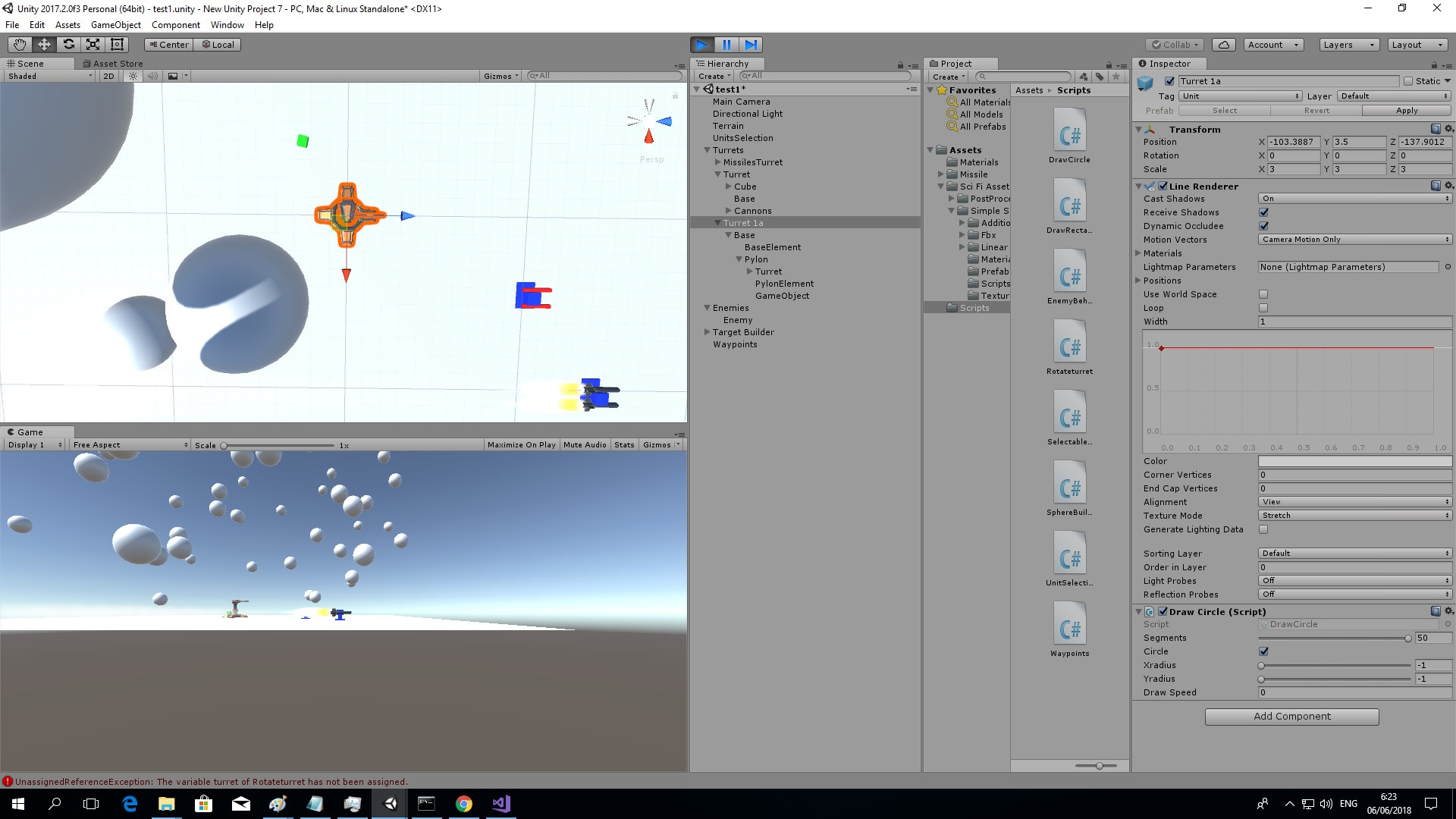Open Transform component gear menu
Image resolution: width=1456 pixels, height=819 pixels.
1448,129
